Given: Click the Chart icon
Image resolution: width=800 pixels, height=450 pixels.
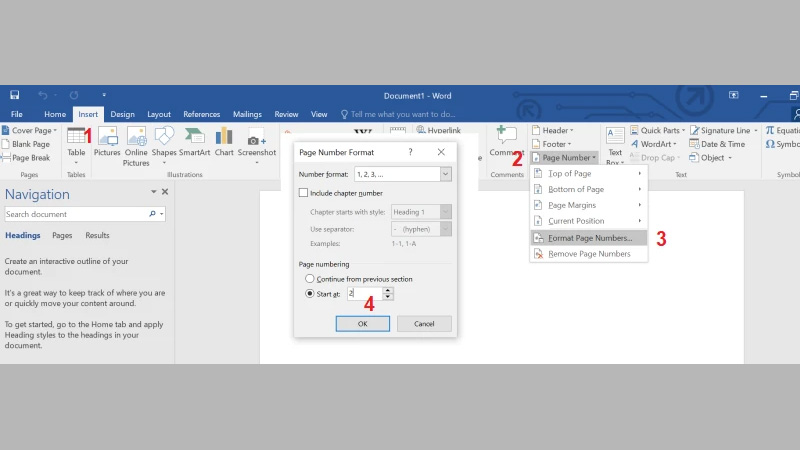Looking at the screenshot, I should pos(224,138).
